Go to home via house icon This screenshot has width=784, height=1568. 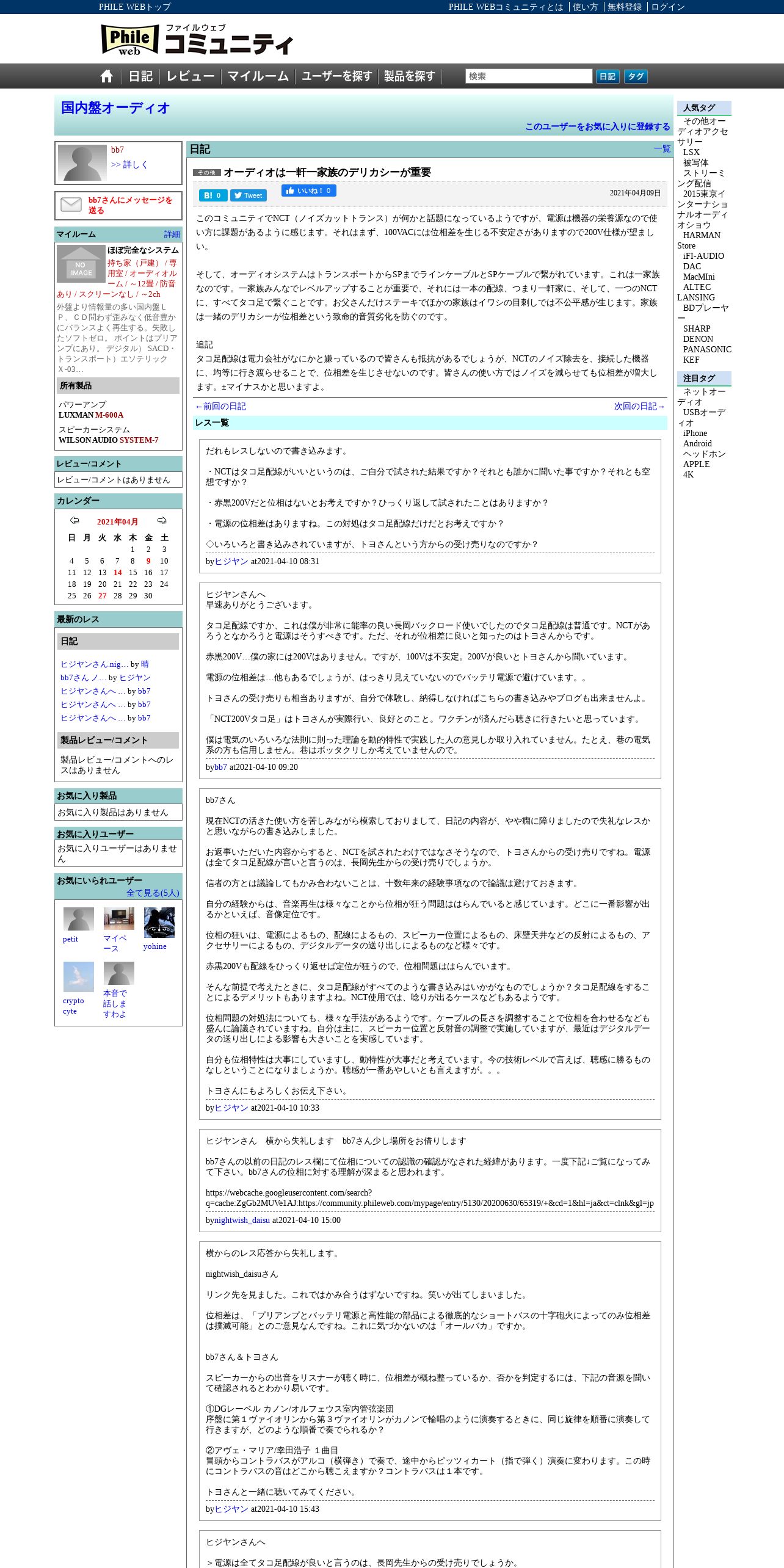(107, 76)
